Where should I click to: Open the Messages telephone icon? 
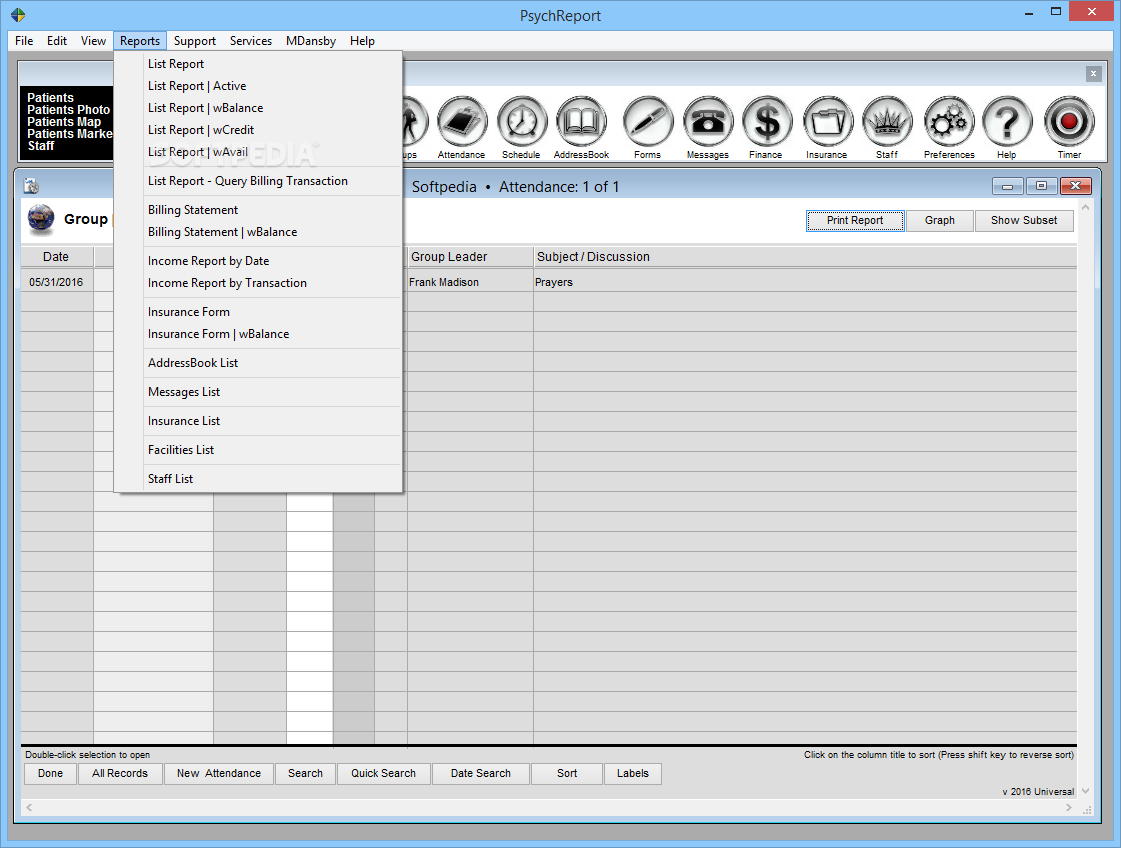pos(708,122)
